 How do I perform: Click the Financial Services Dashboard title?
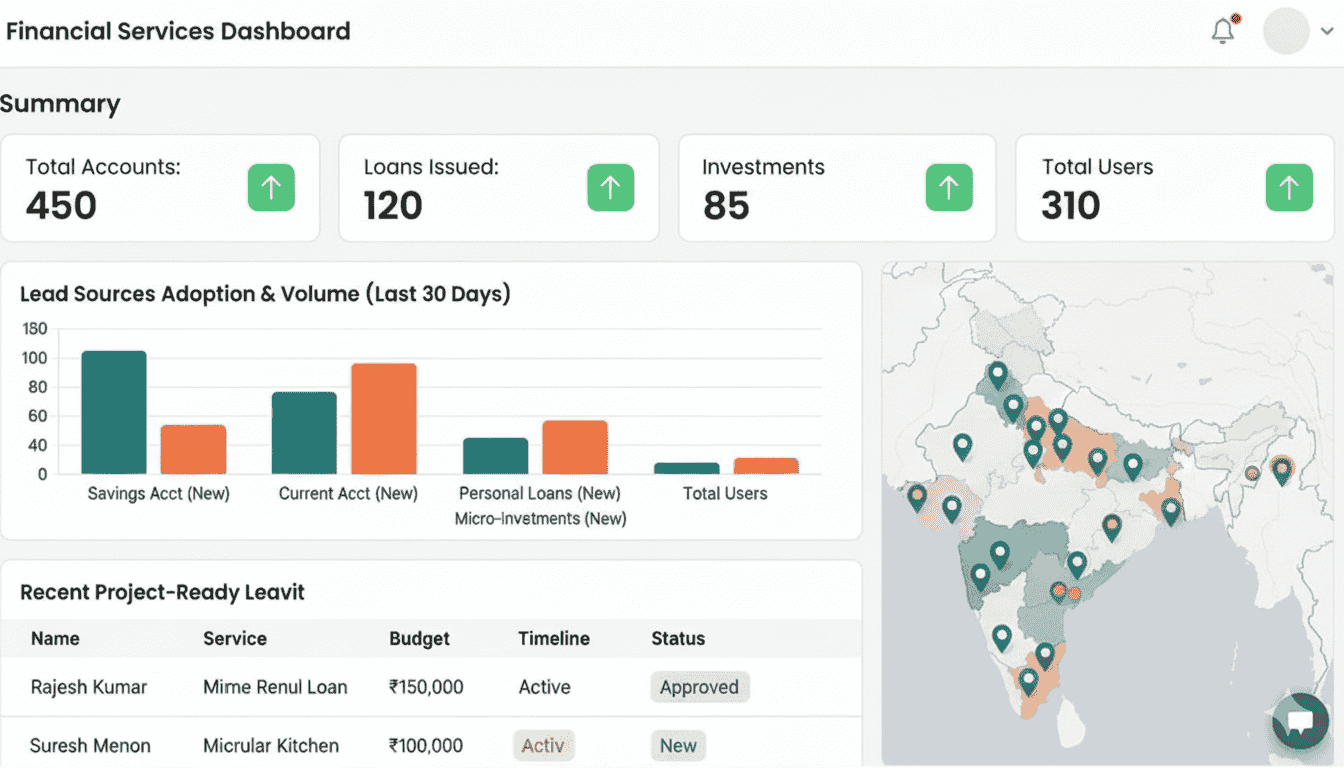click(178, 31)
